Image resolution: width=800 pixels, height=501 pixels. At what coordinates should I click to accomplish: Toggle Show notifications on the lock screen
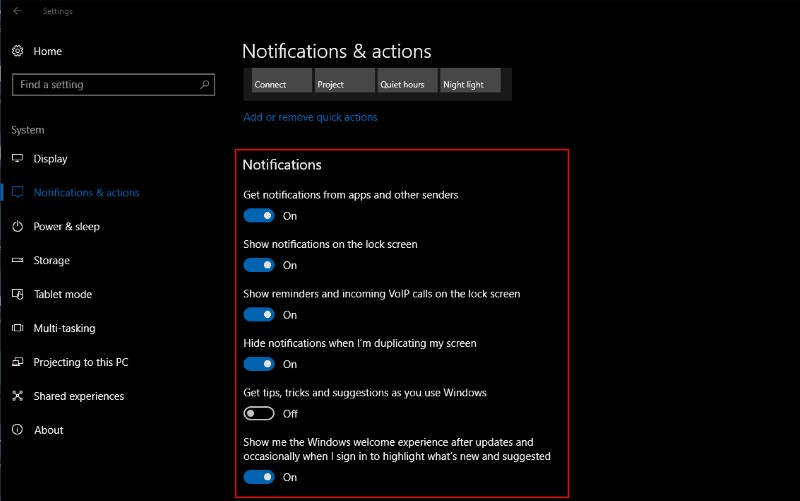coord(259,265)
